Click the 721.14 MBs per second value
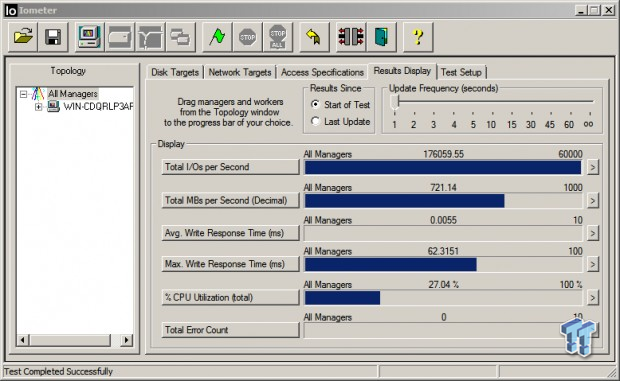The image size is (620, 381). pyautogui.click(x=443, y=187)
